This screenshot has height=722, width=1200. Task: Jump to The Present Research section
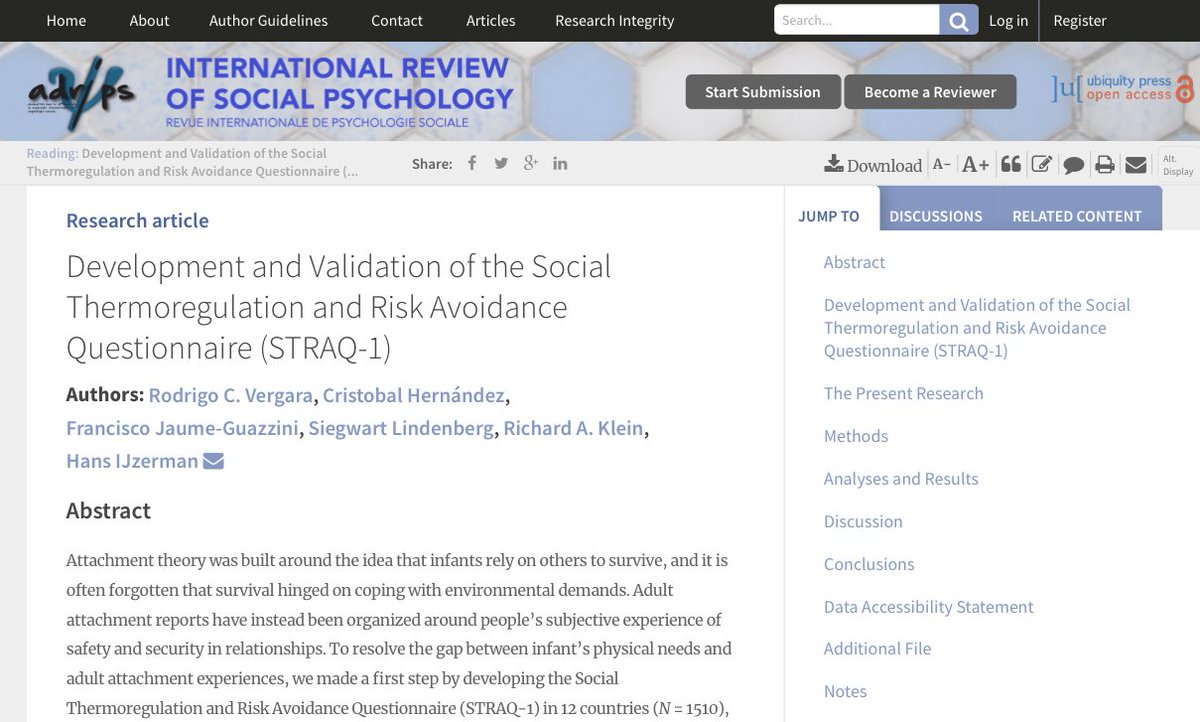[x=903, y=393]
